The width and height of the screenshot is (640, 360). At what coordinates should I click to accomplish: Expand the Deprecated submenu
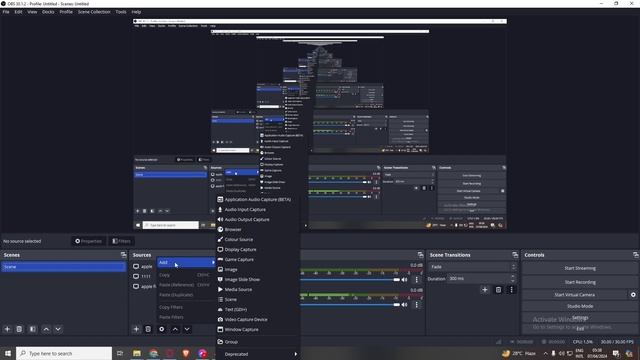258,354
